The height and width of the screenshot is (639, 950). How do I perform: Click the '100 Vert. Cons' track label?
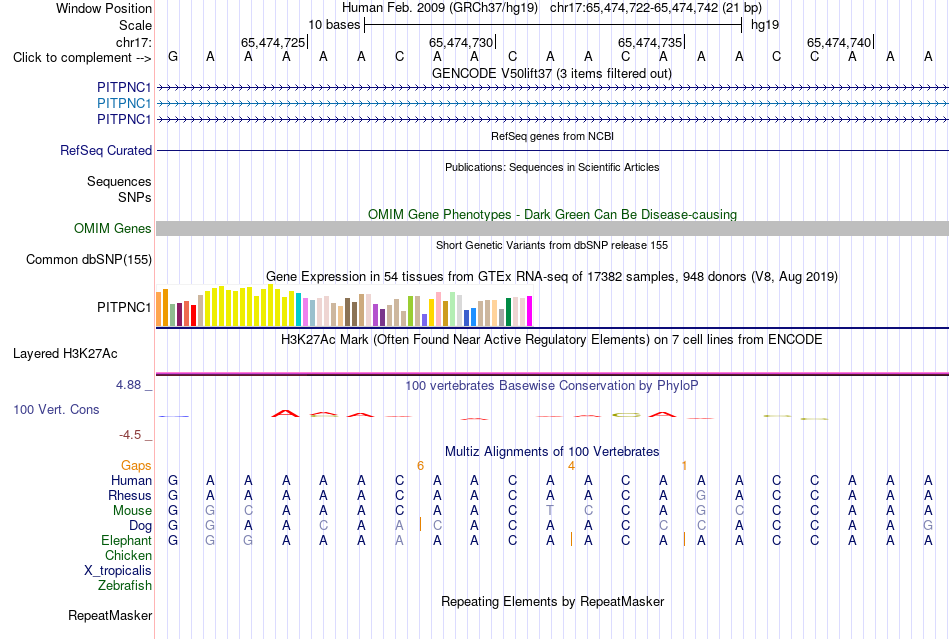[x=56, y=409]
